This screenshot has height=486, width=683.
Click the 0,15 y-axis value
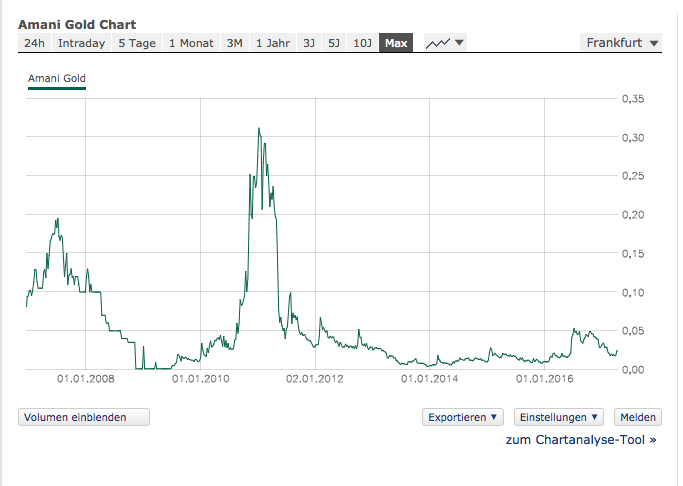[x=633, y=253]
